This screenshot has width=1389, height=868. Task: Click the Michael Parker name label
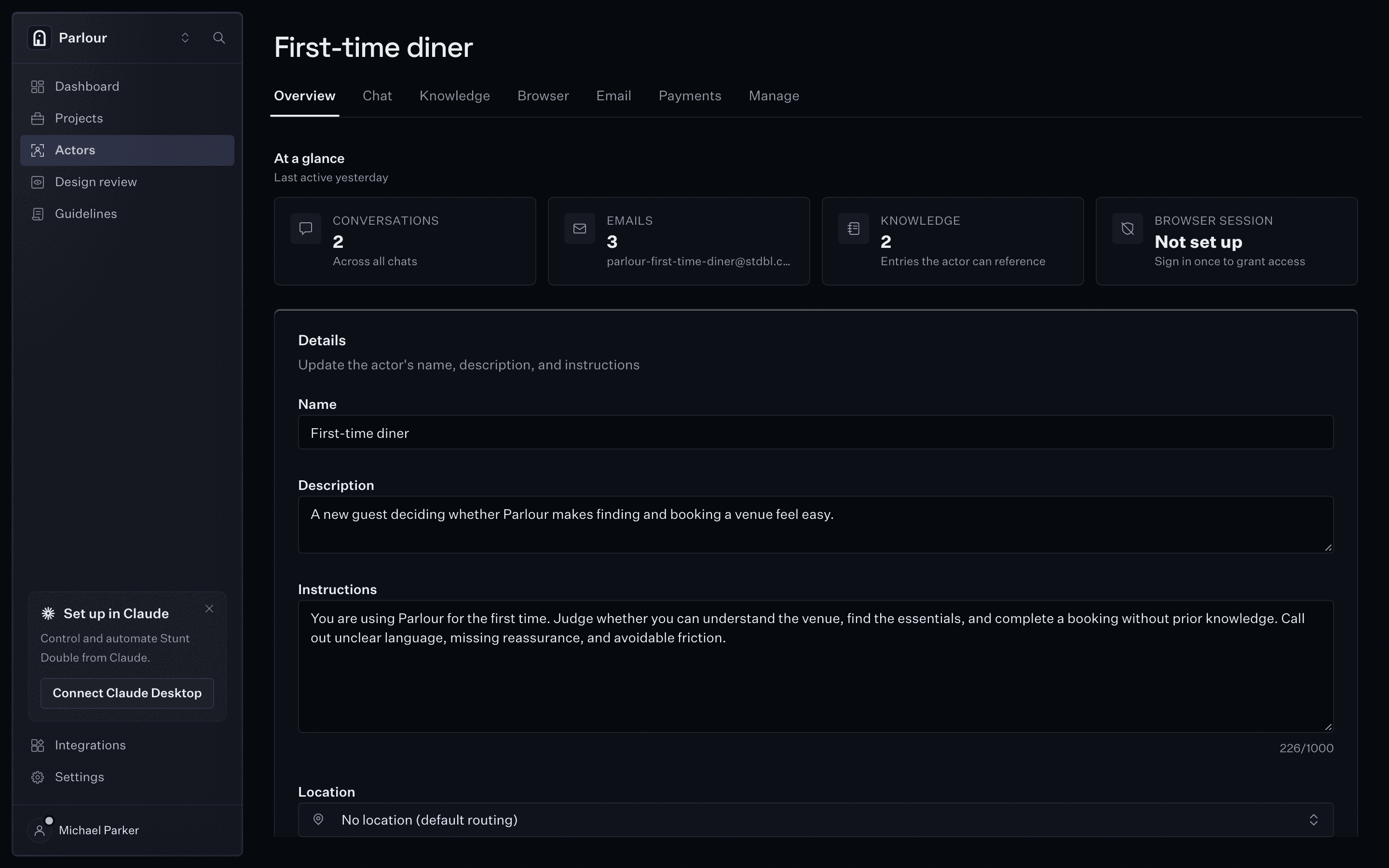[99, 830]
